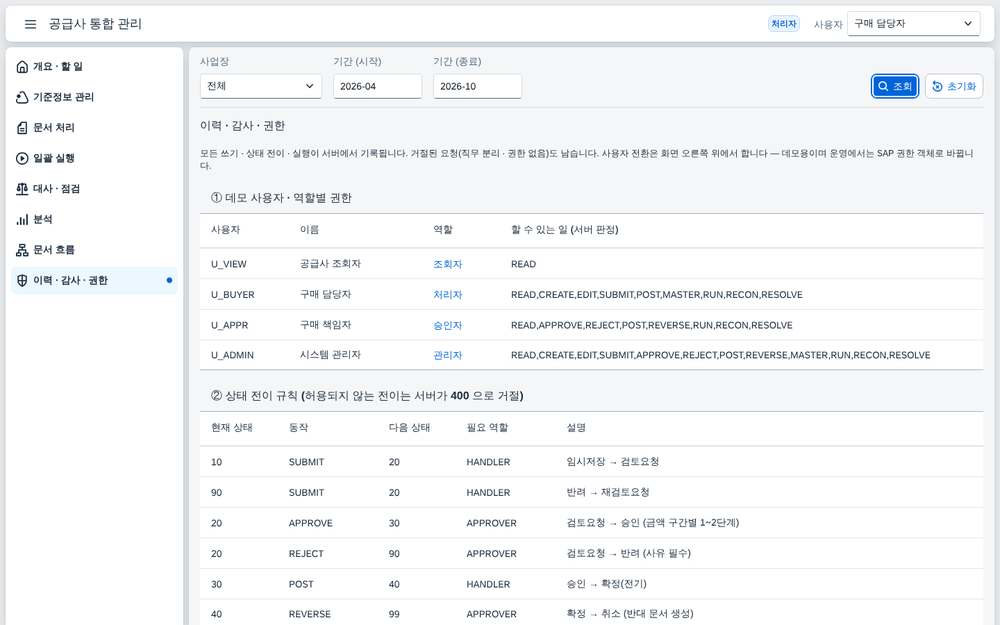
Task: Click the 필요 역할 column header
Action: (487, 427)
